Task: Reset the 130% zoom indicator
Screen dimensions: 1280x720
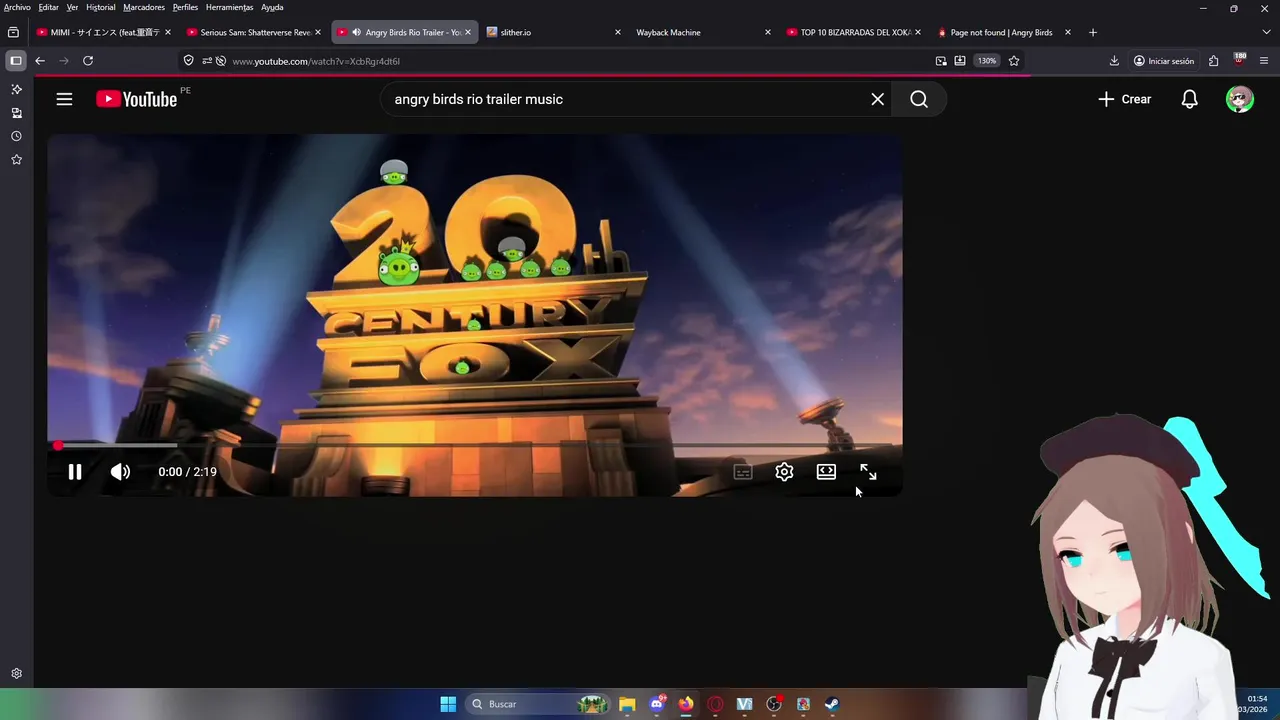Action: coord(987,61)
